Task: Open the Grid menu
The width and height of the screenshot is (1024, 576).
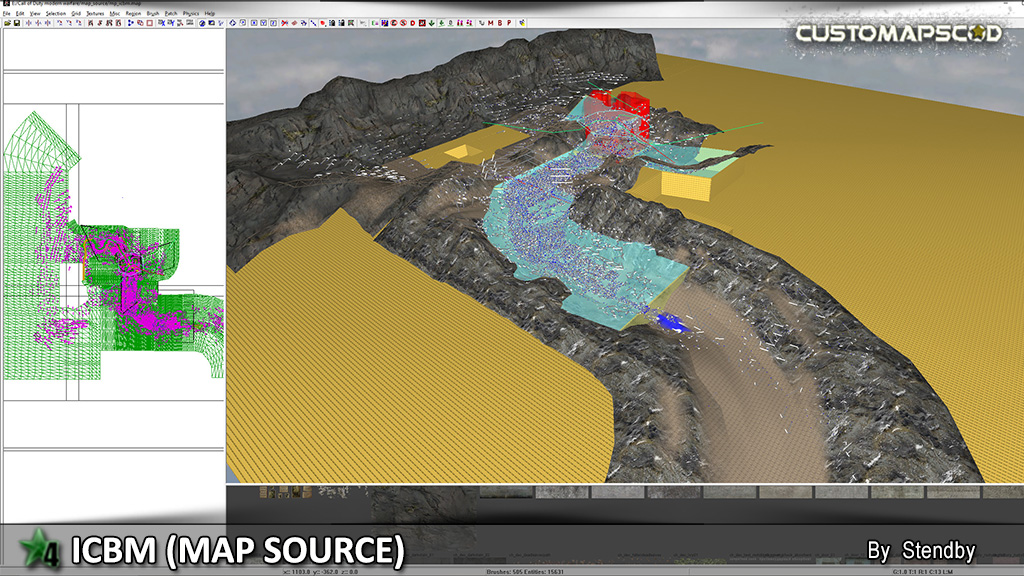Action: (x=76, y=13)
